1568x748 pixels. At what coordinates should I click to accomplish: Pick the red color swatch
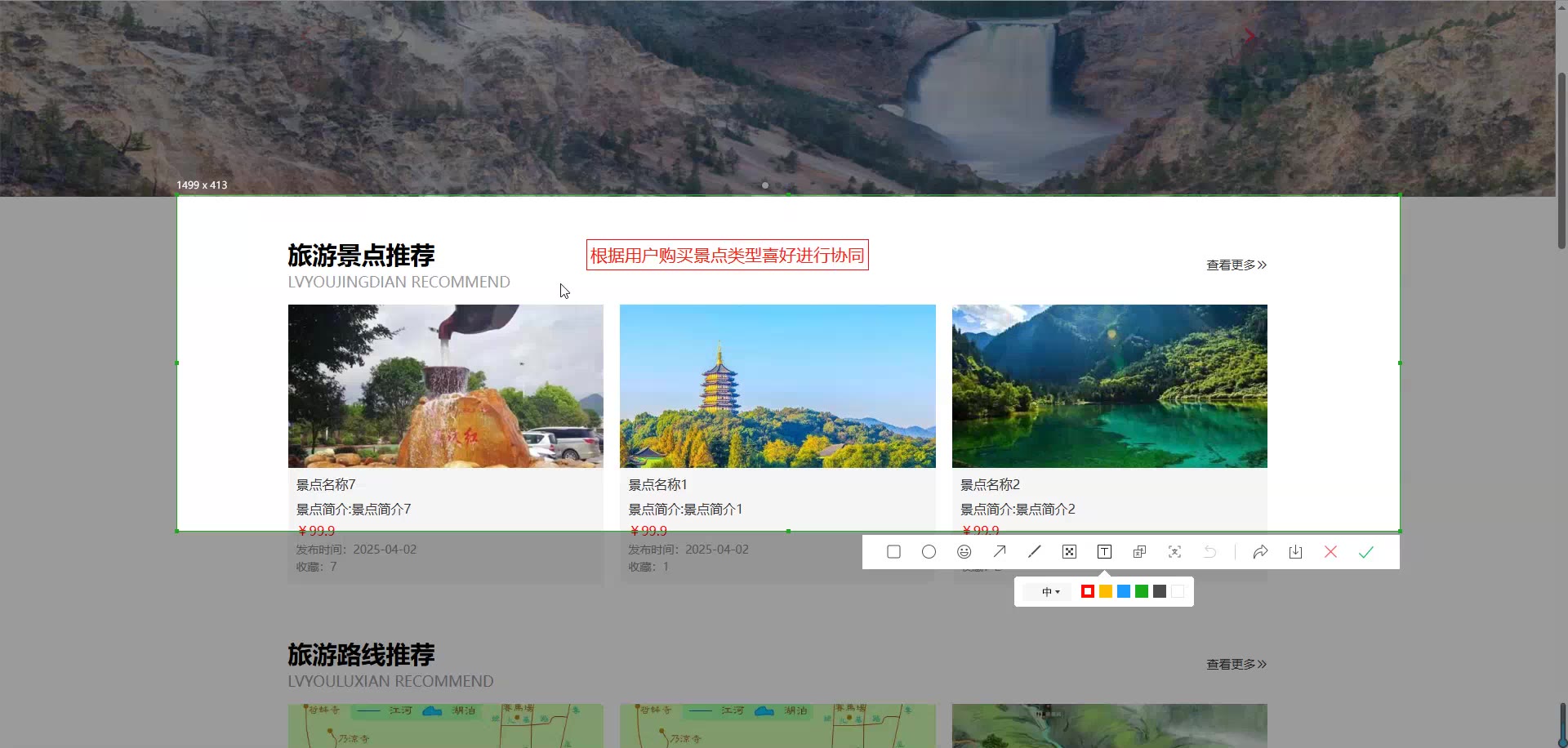1087,591
